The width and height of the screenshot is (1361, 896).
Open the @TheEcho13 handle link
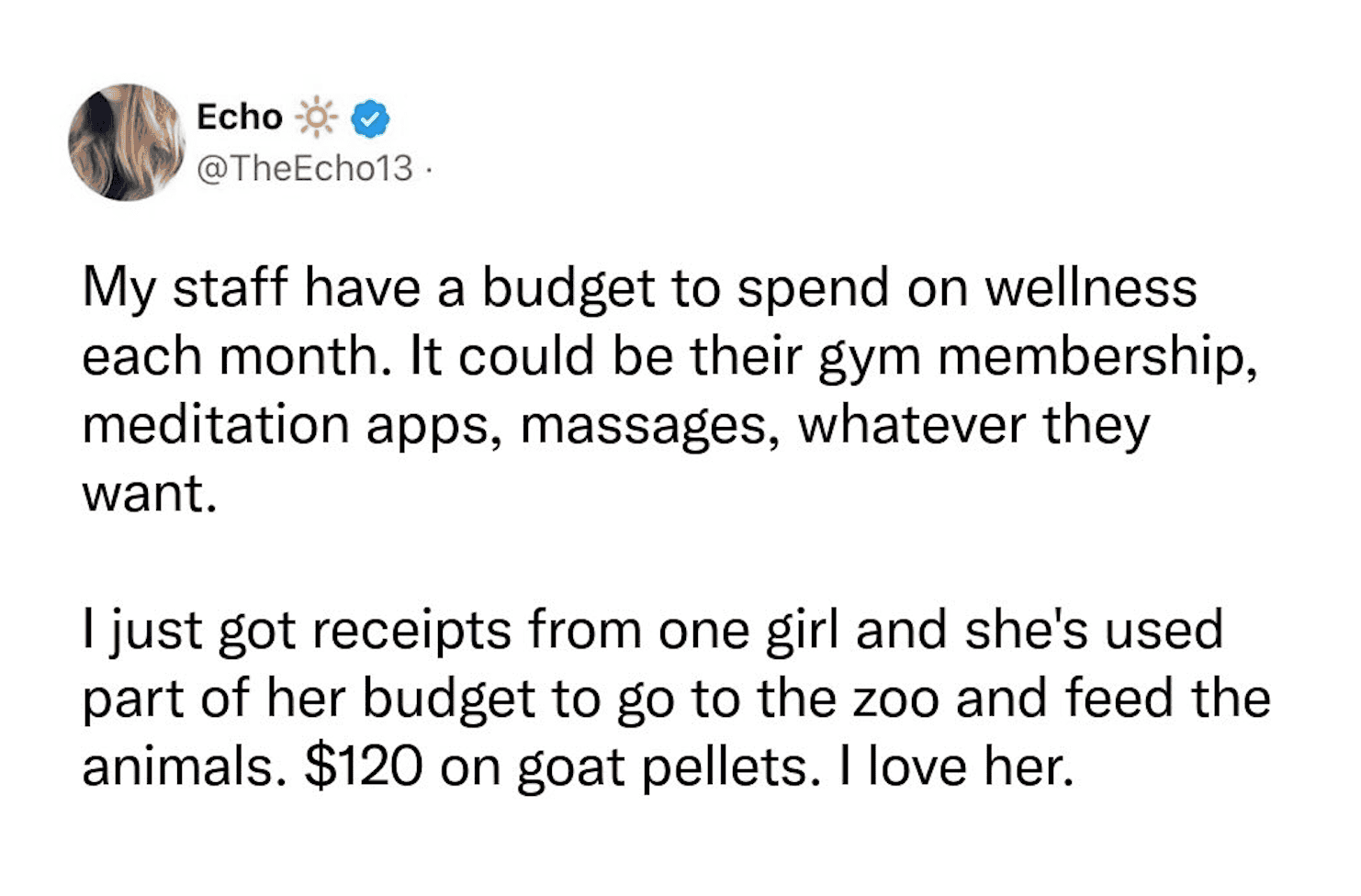(x=305, y=168)
